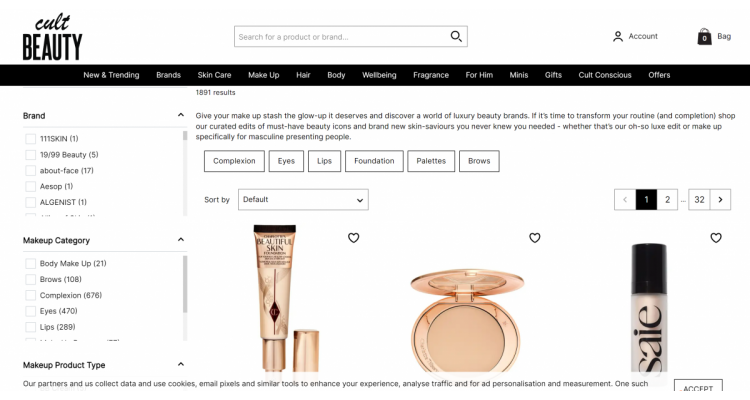This screenshot has width=750, height=400.
Task: Open the Wellbeing menu
Action: (x=379, y=75)
